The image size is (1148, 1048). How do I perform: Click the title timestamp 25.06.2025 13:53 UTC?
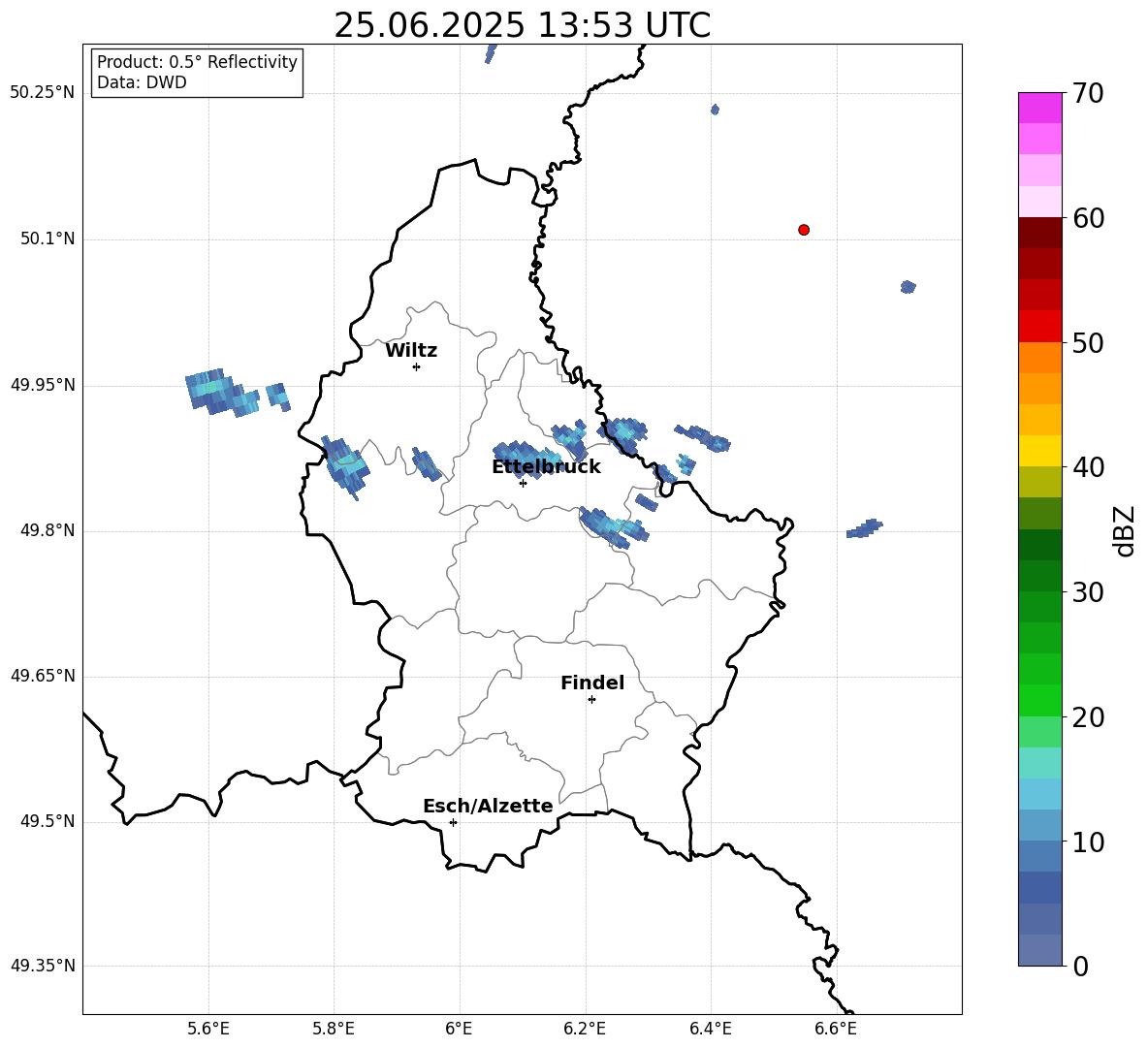point(522,25)
